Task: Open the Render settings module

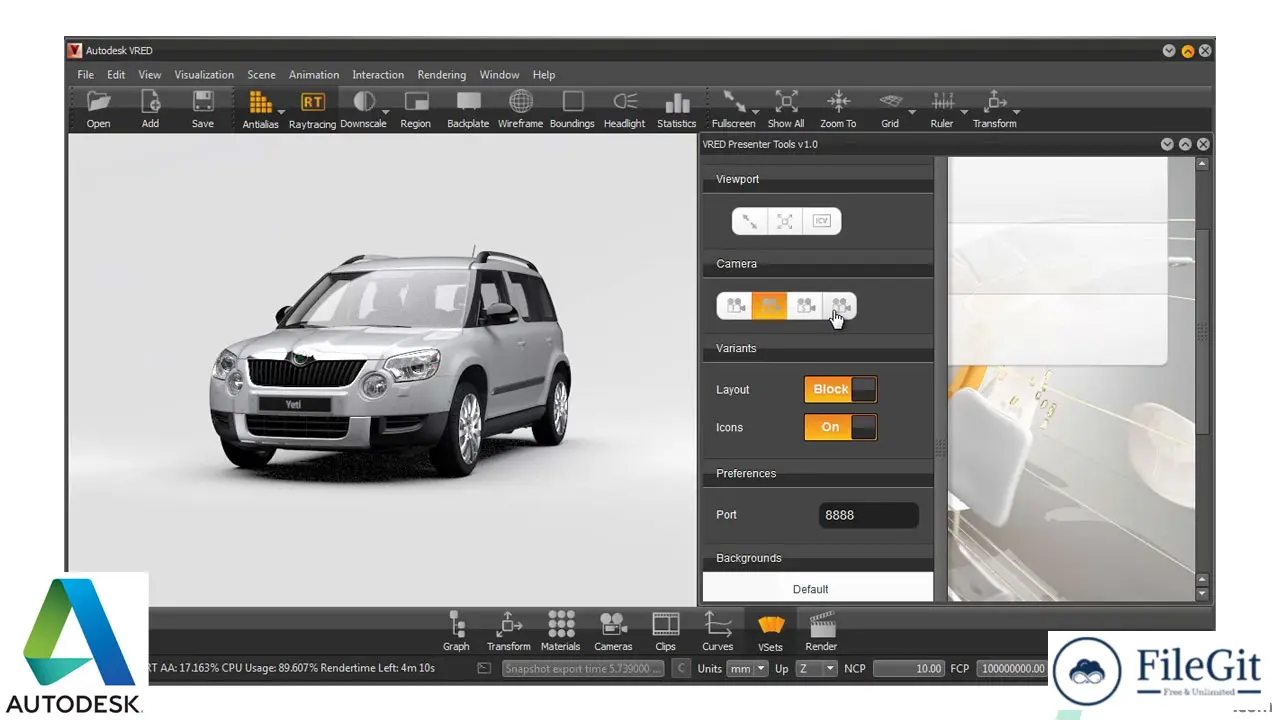Action: (821, 632)
